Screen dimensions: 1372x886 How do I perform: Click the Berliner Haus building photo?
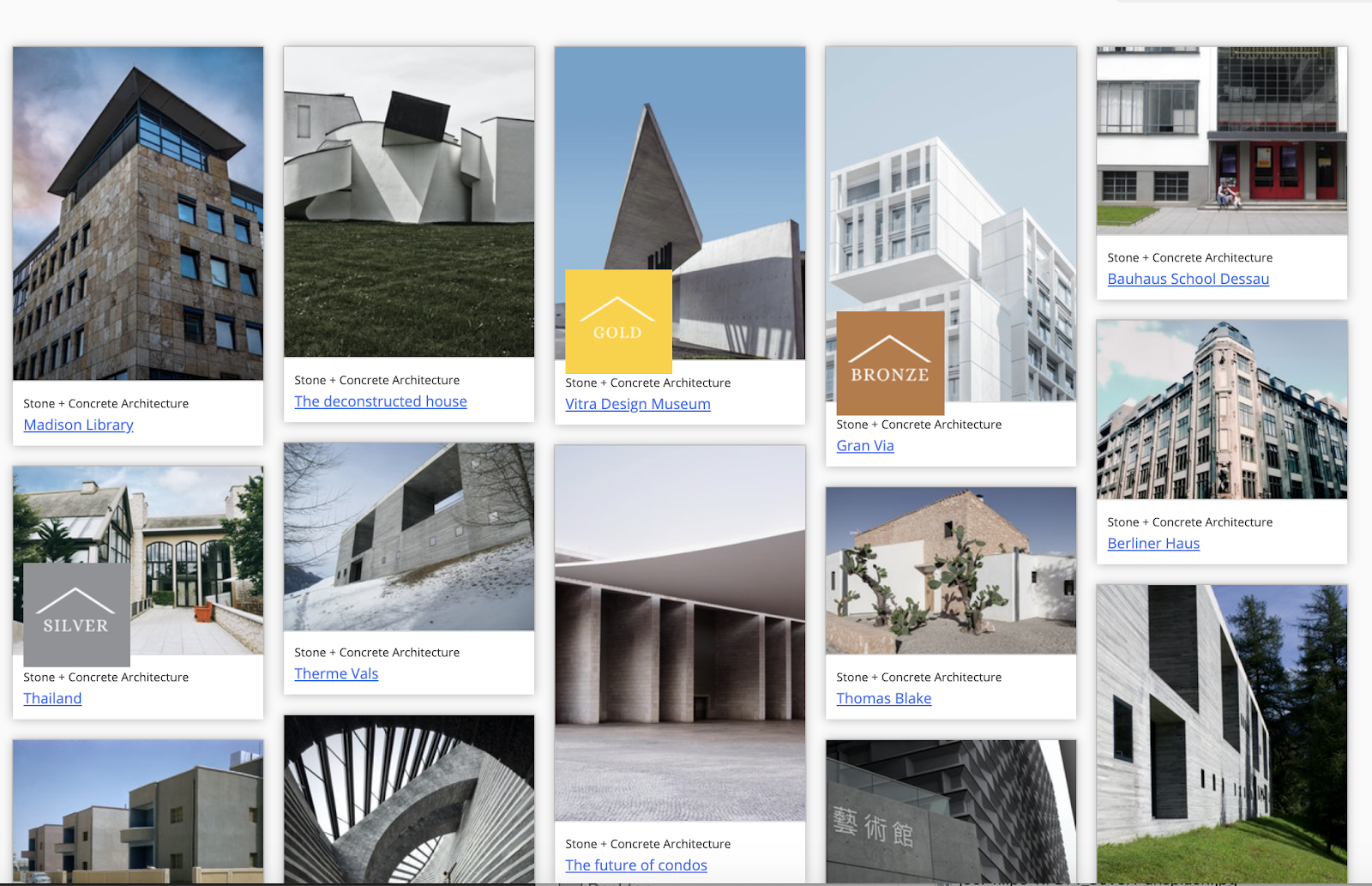click(1221, 409)
